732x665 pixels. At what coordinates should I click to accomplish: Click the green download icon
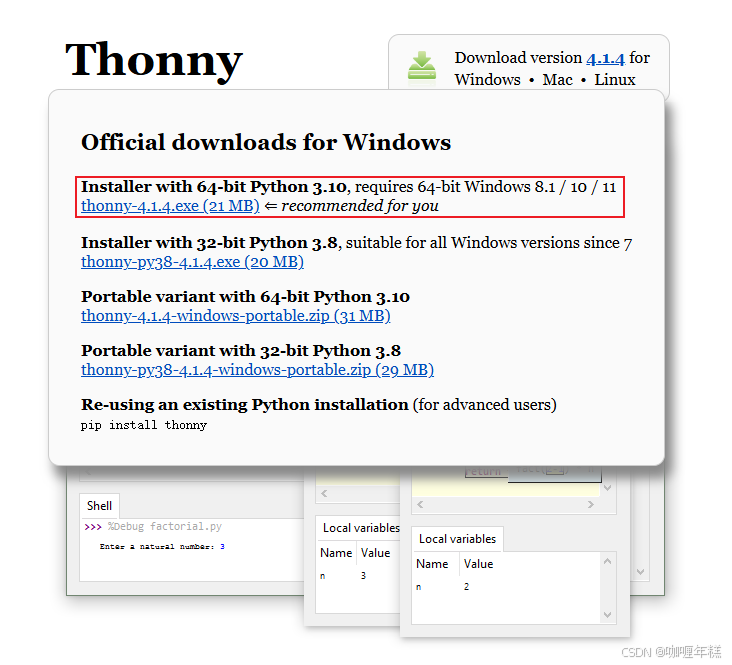422,68
